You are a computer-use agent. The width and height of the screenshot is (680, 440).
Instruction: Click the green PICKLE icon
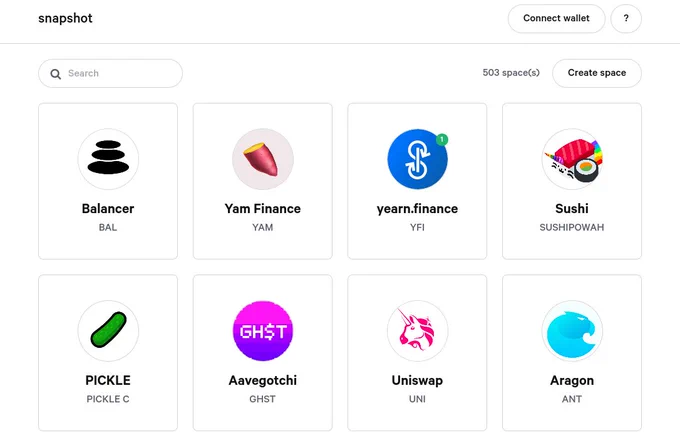[108, 330]
